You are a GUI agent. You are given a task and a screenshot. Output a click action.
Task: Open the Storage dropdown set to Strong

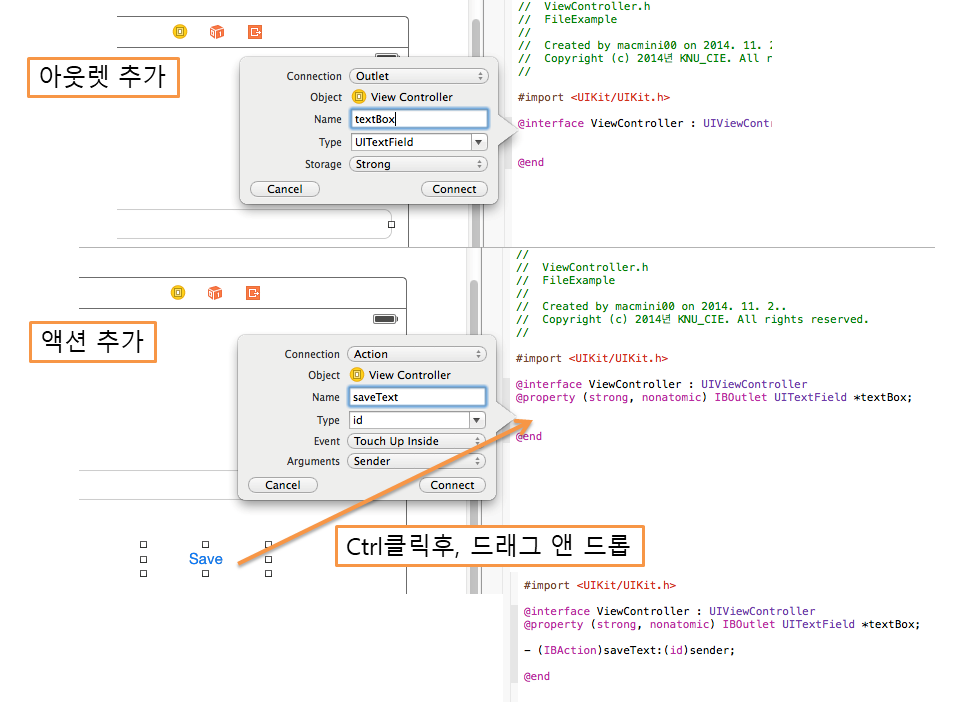tap(418, 164)
